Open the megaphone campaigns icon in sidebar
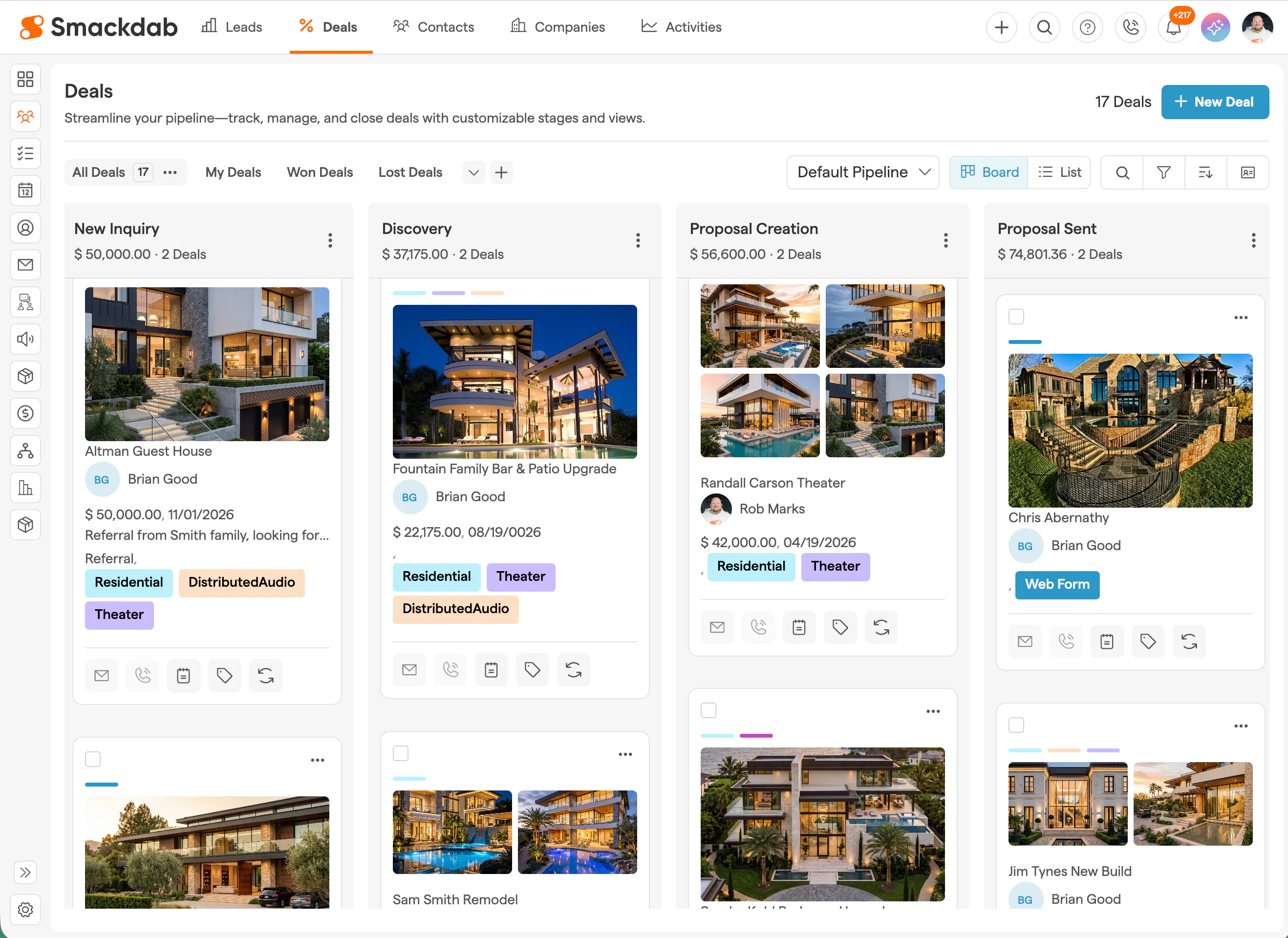Viewport: 1288px width, 938px height. pyautogui.click(x=25, y=339)
